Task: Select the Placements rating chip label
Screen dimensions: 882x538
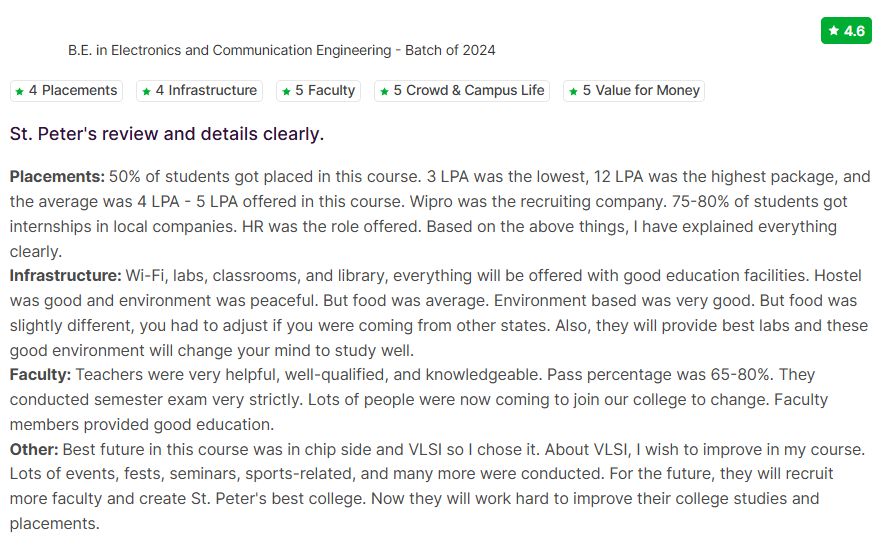Action: (73, 90)
